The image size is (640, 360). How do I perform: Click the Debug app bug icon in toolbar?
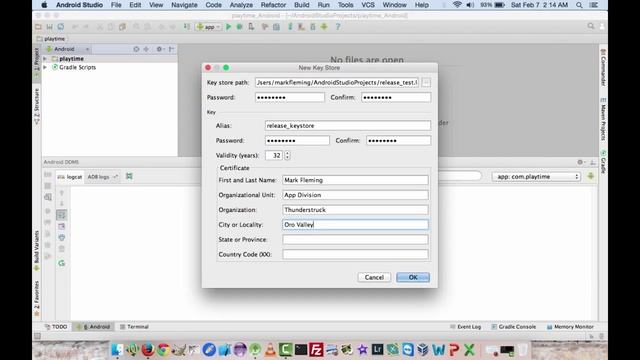pos(240,27)
